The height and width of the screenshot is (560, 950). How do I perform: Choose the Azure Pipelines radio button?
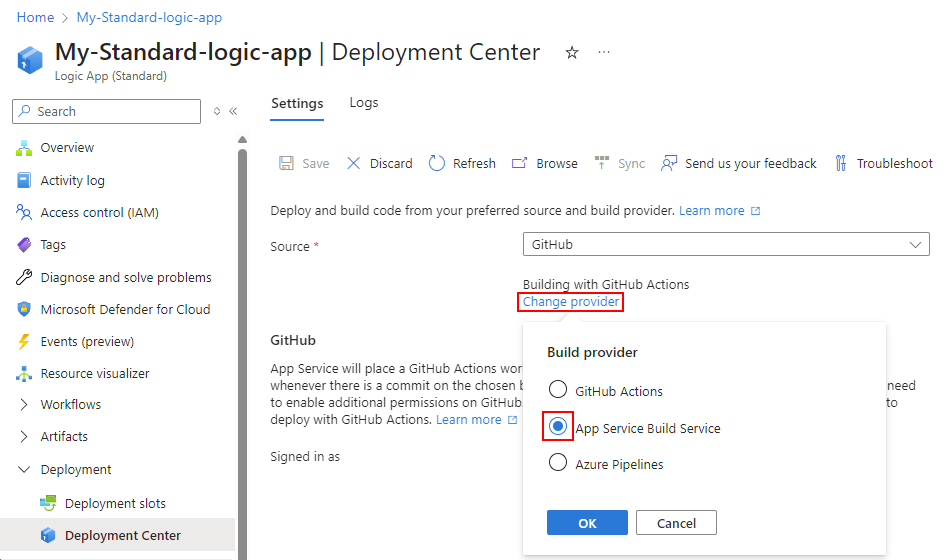click(558, 463)
